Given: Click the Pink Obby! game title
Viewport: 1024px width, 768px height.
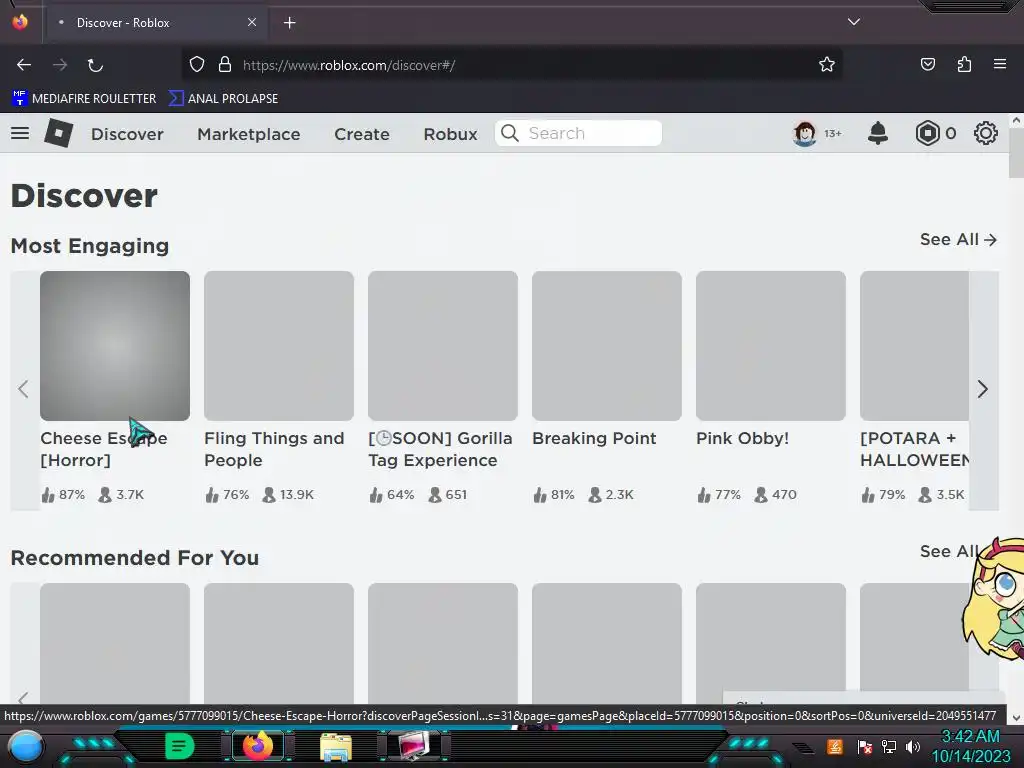Looking at the screenshot, I should coord(742,438).
